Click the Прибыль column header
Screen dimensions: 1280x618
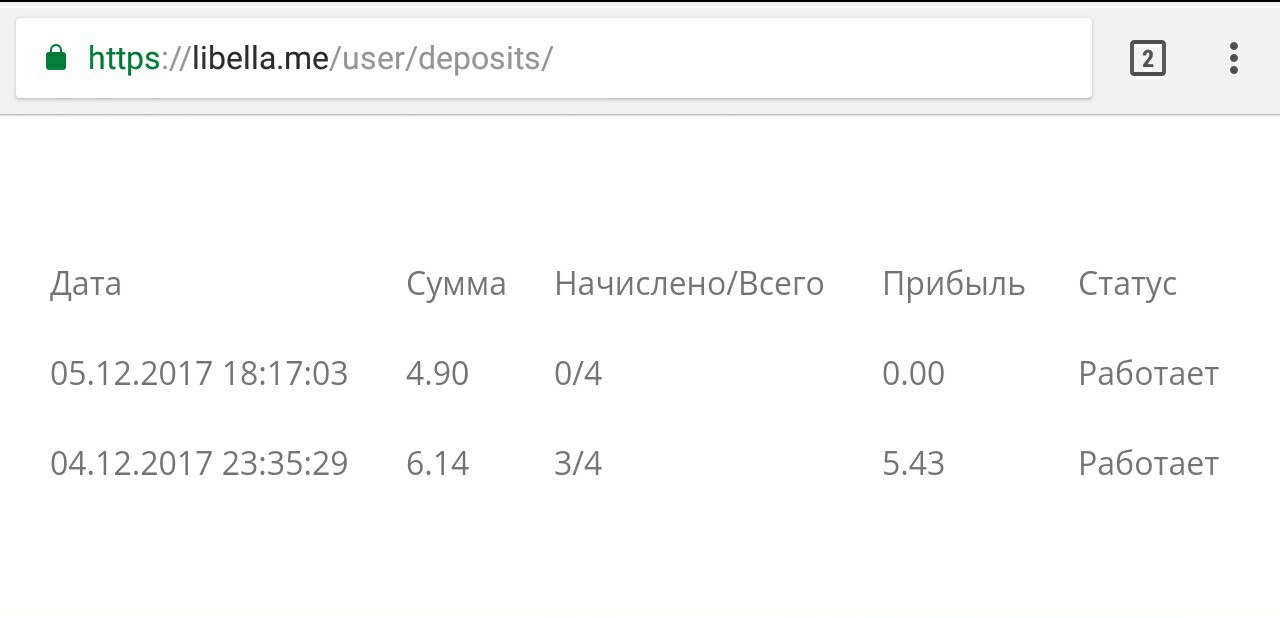pyautogui.click(x=954, y=285)
